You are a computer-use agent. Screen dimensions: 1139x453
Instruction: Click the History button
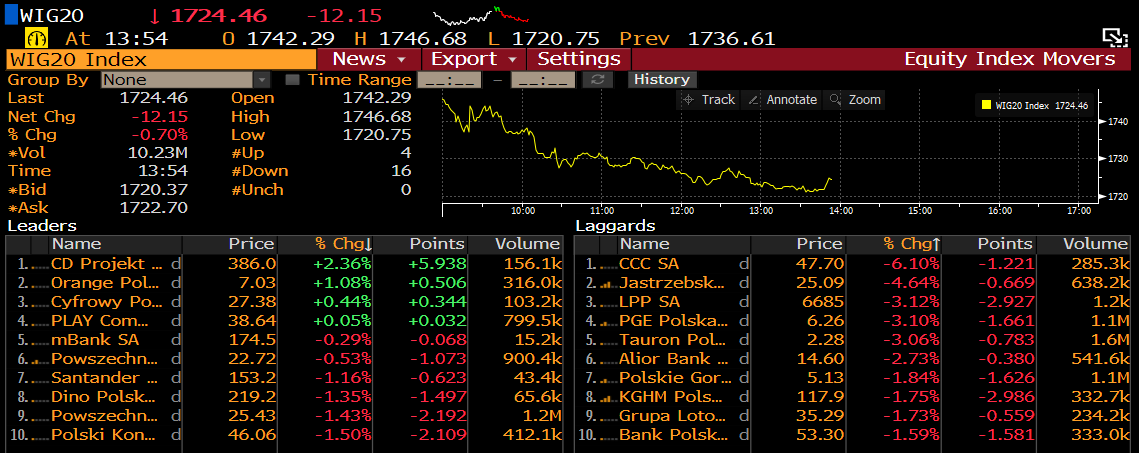(x=660, y=79)
